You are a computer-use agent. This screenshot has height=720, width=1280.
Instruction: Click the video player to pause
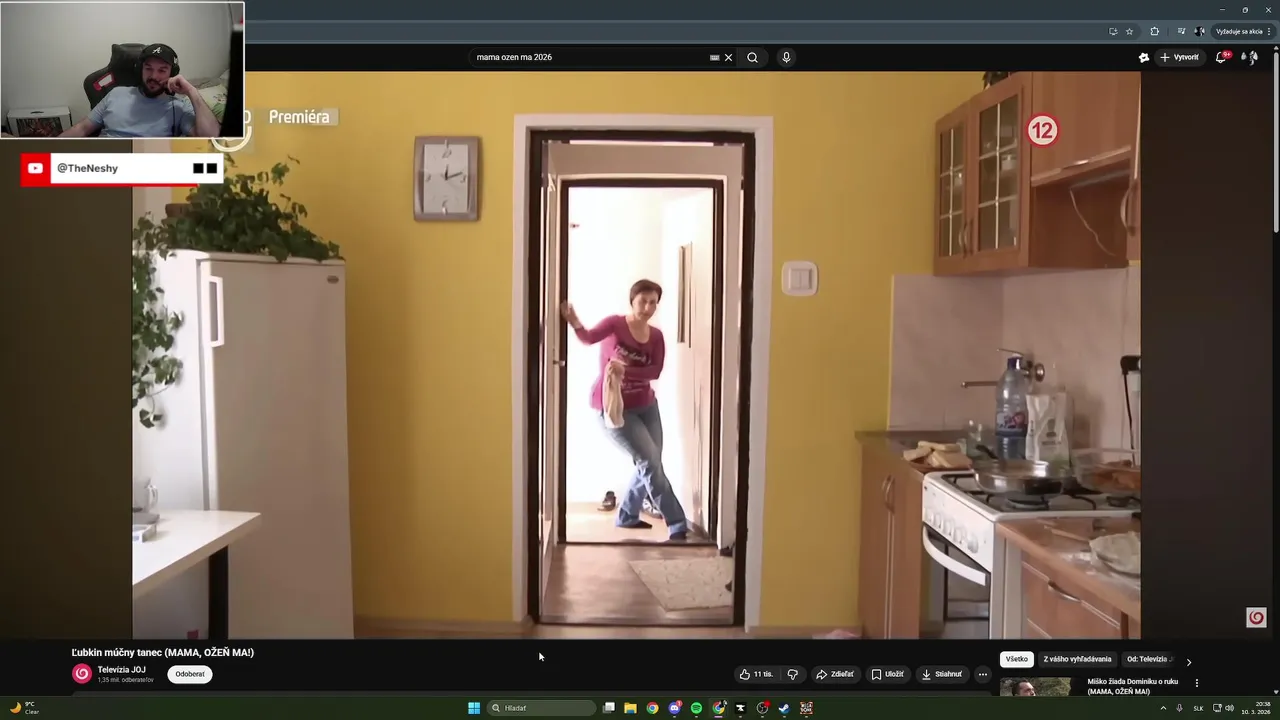coord(636,355)
